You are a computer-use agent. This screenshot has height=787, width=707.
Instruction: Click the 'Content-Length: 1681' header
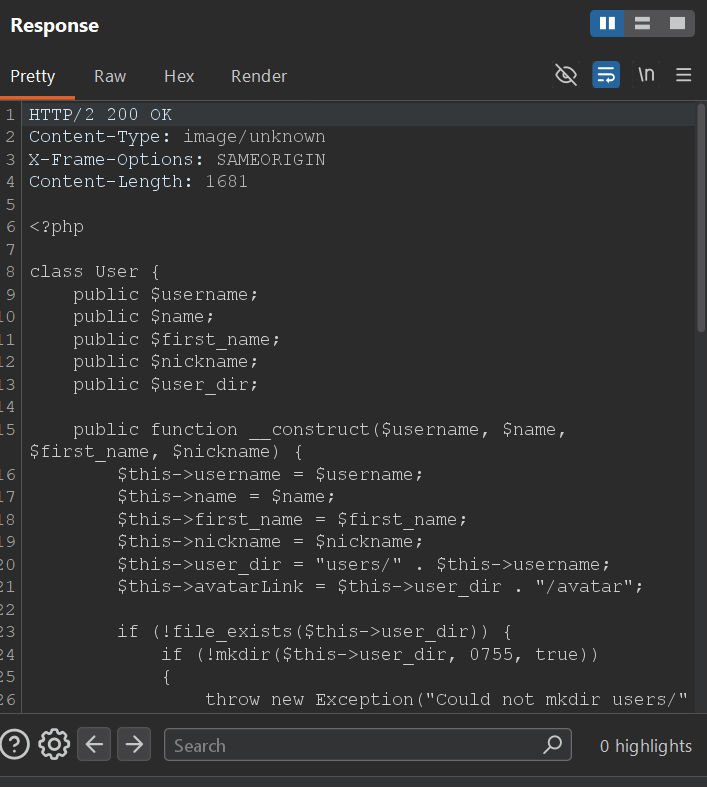click(138, 182)
